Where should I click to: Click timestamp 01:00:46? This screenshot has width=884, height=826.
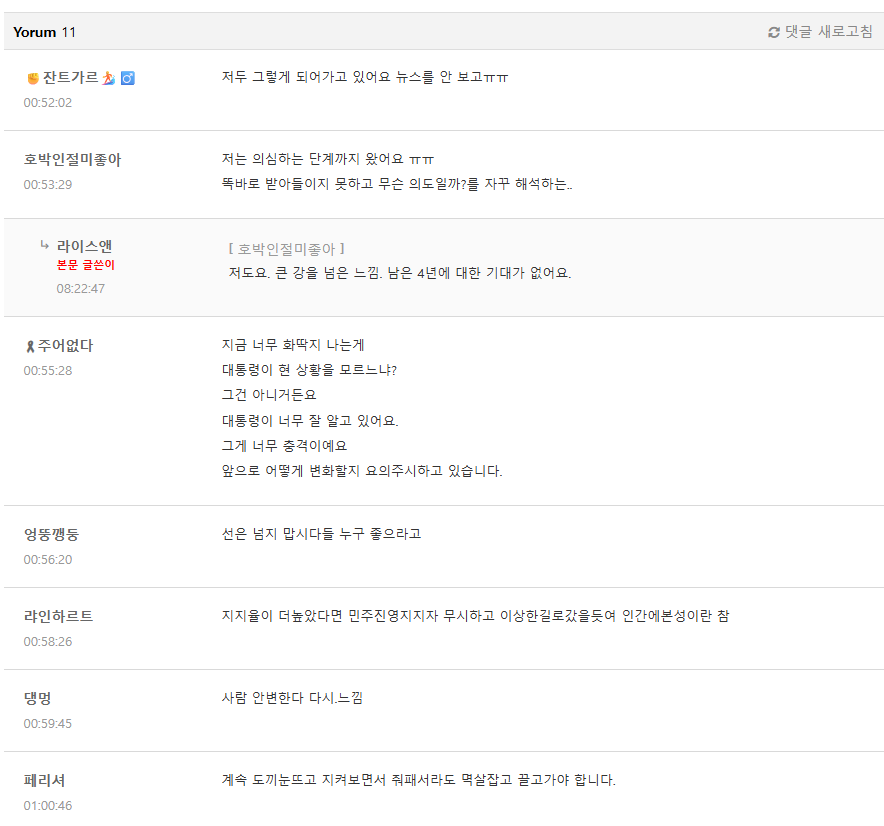tap(48, 806)
